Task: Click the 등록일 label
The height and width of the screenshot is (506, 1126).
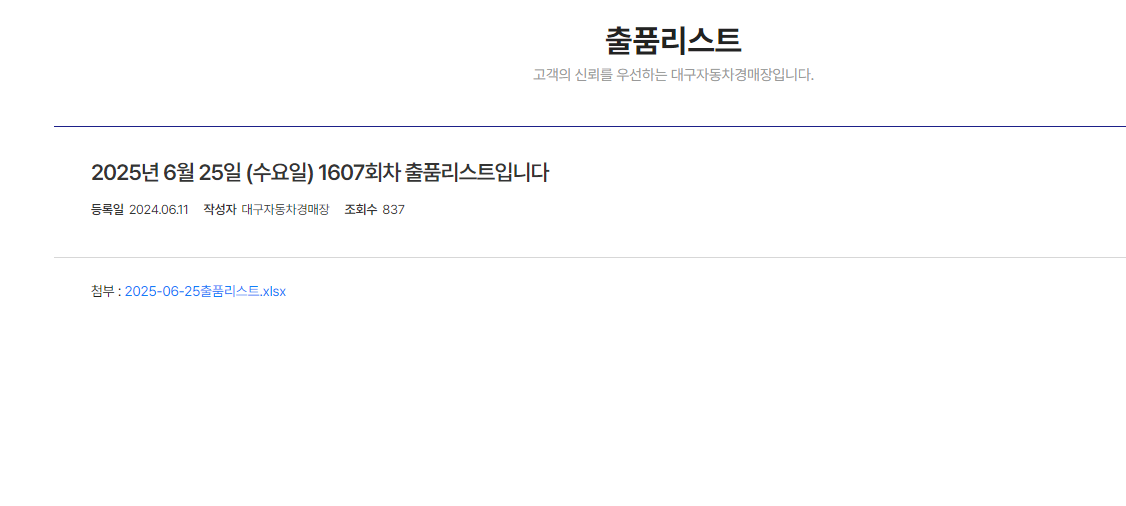Action: pos(108,210)
